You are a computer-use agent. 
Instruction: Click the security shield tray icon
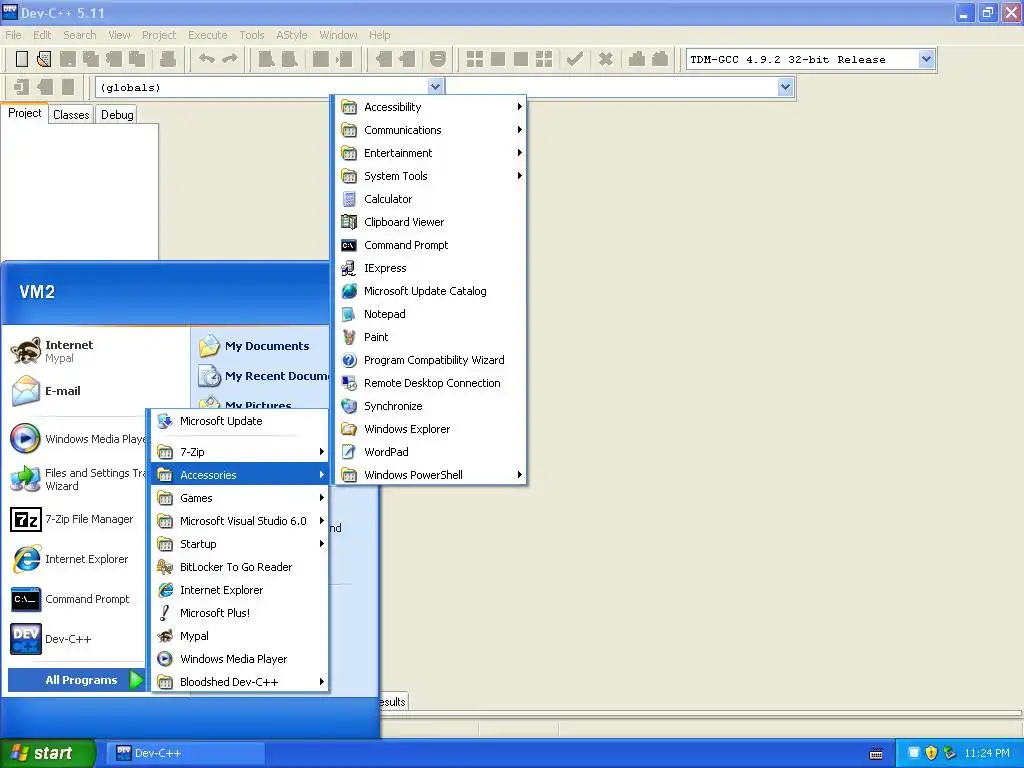[x=931, y=753]
